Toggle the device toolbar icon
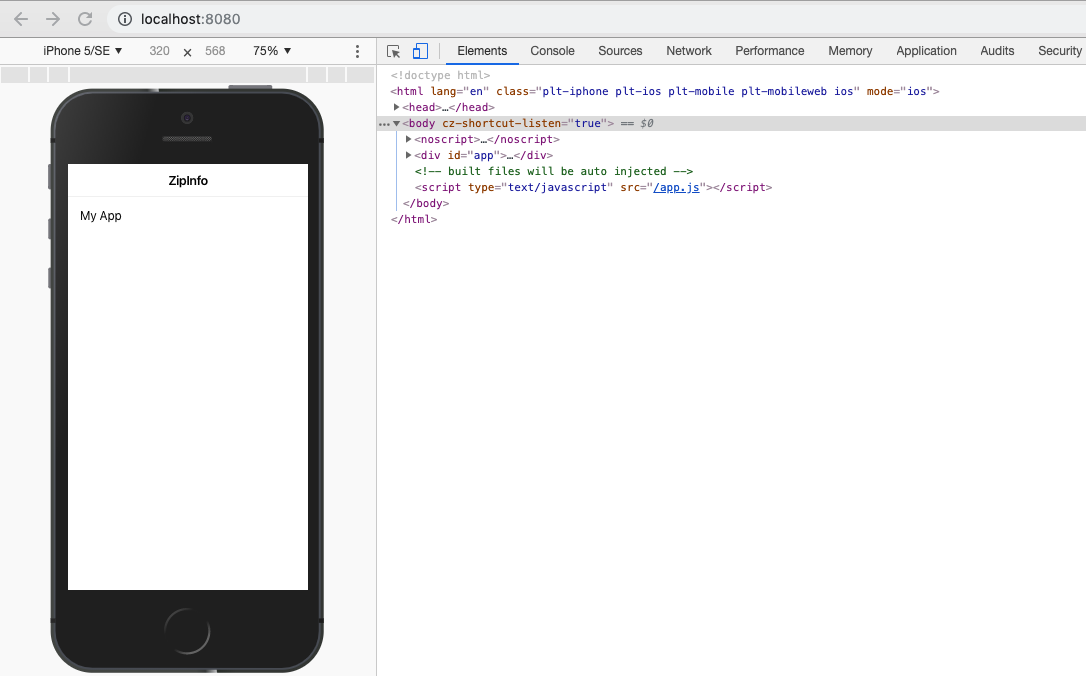1086x676 pixels. click(x=420, y=51)
